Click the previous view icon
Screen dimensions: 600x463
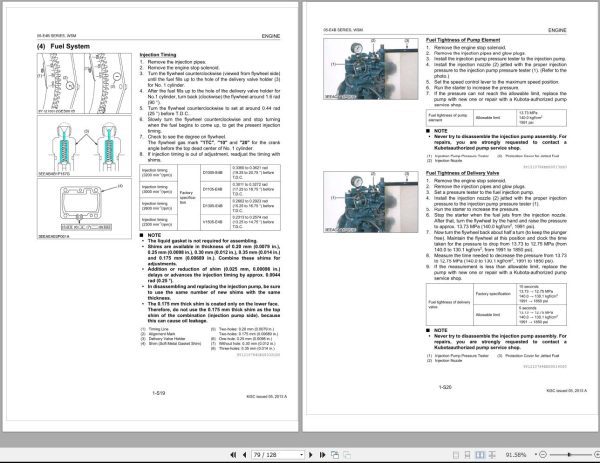click(335, 455)
